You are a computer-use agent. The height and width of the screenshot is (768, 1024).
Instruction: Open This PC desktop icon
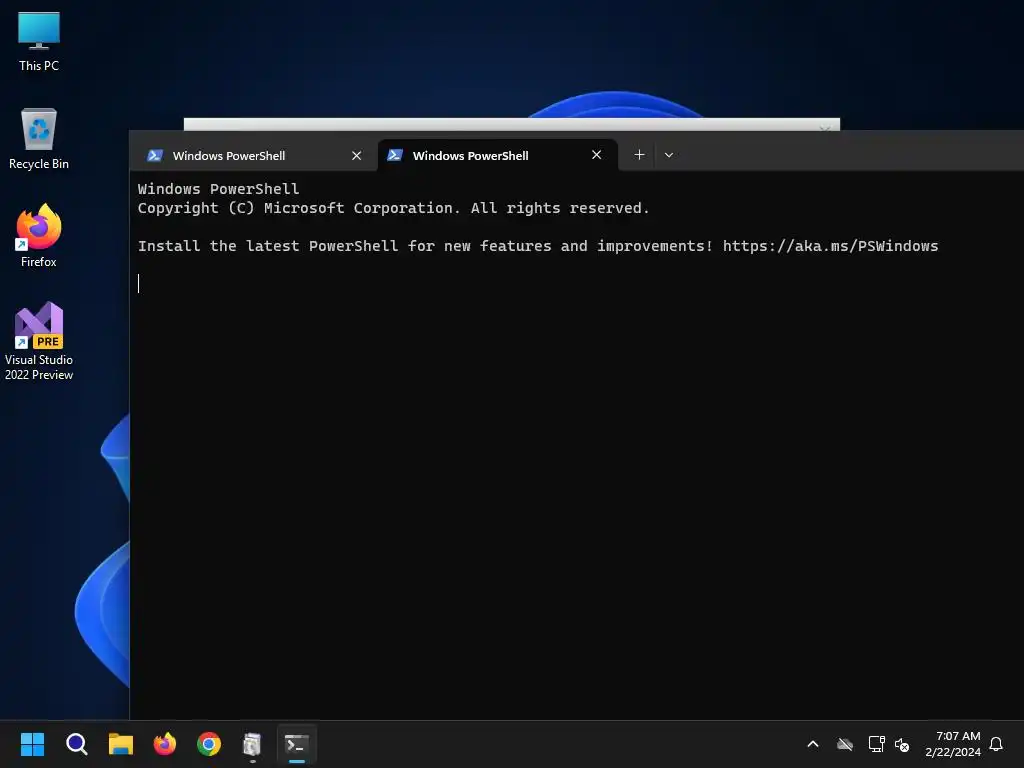pyautogui.click(x=39, y=41)
